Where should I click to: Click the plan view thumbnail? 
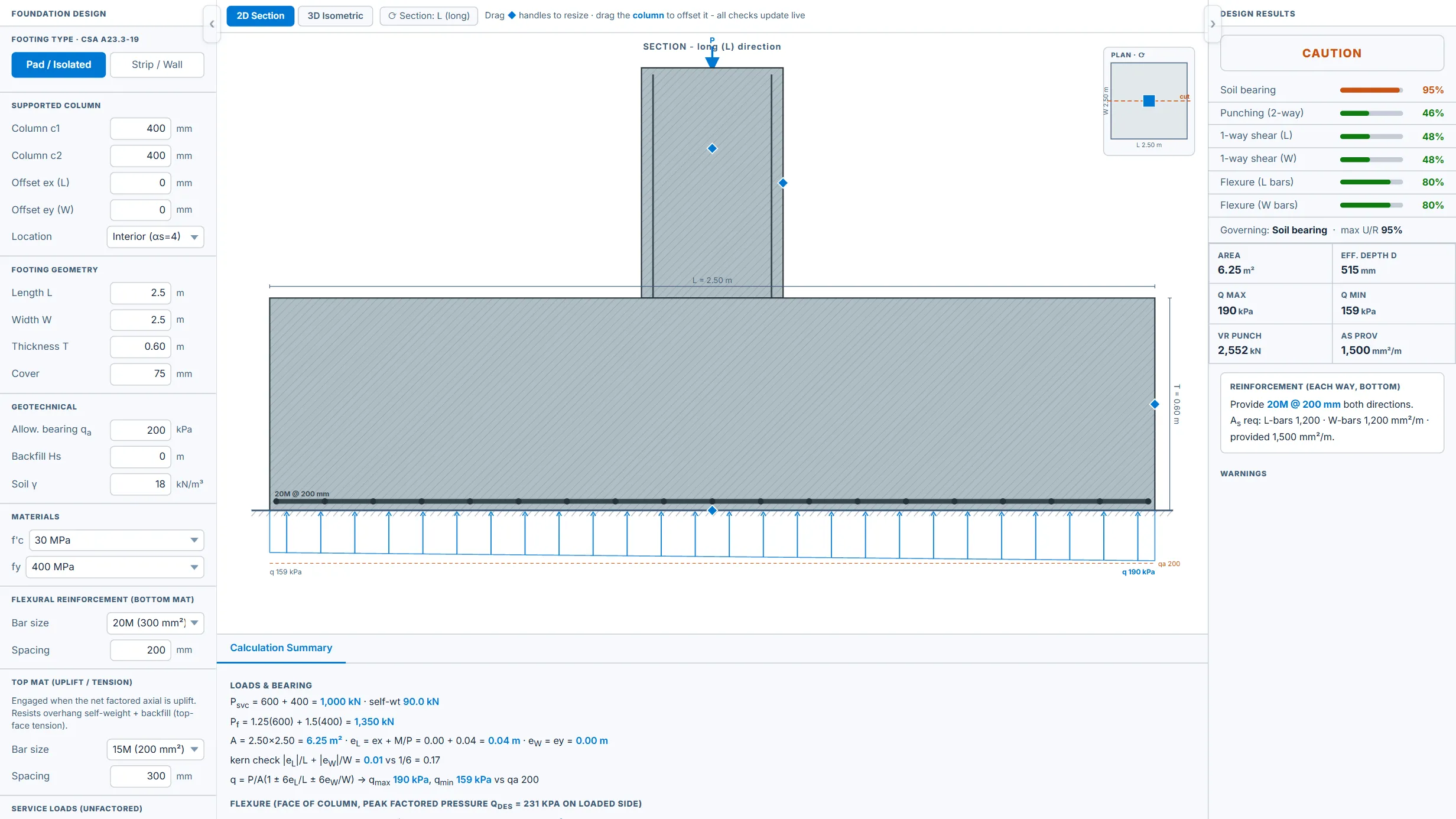[1149, 102]
